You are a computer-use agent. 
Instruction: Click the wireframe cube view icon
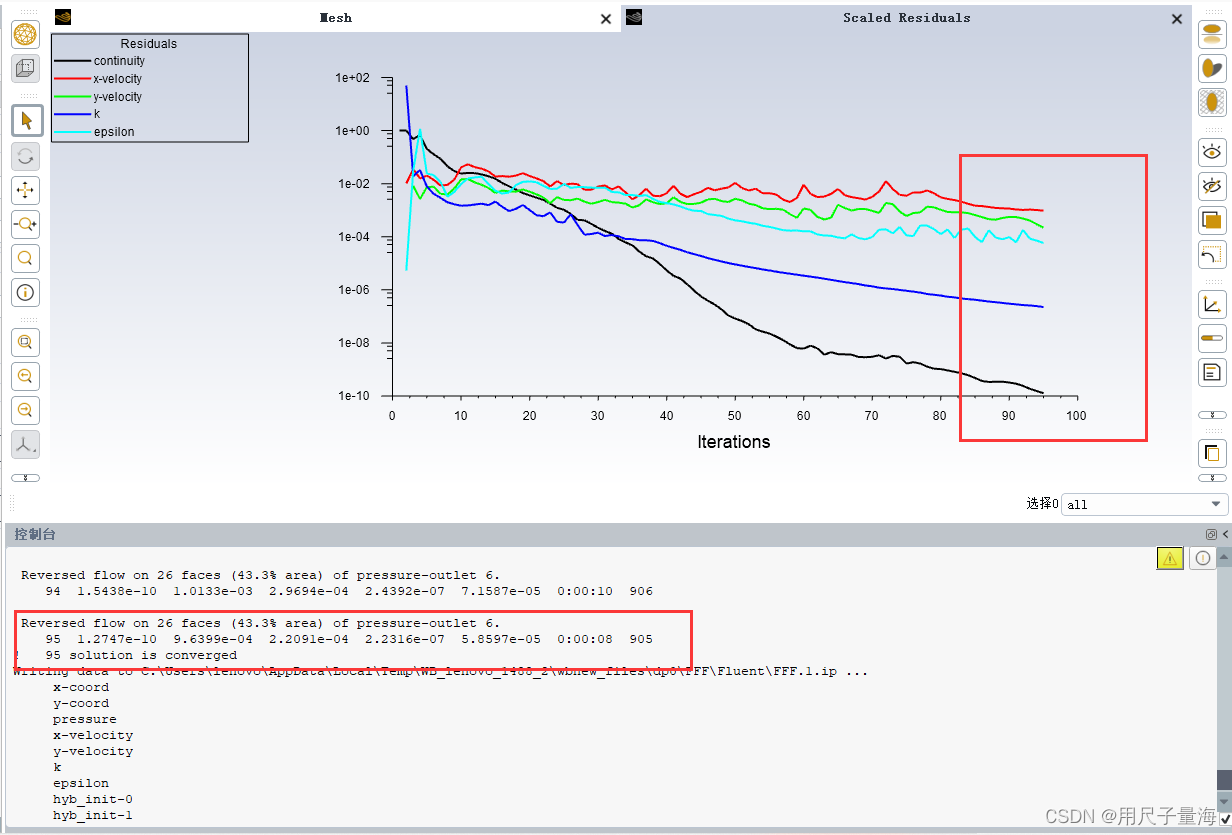25,68
